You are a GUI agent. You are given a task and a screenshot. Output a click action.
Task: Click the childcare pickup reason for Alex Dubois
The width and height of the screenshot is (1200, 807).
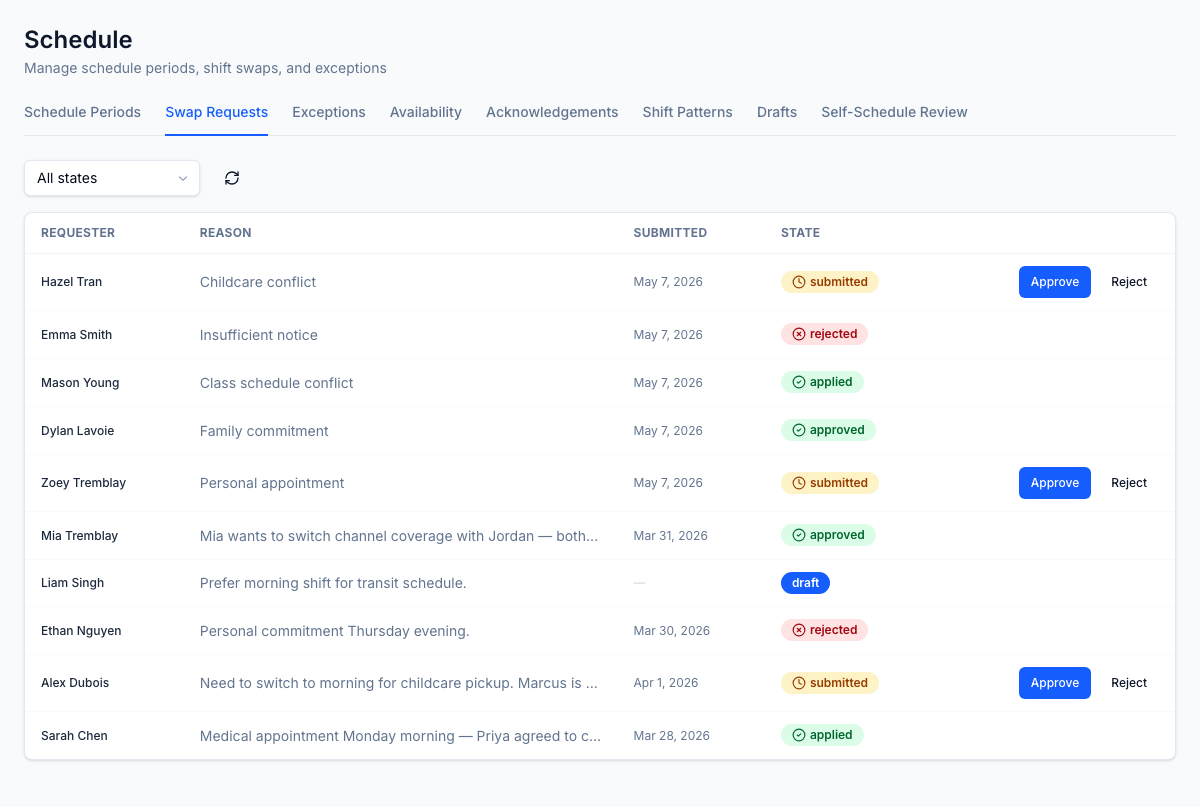coord(399,683)
